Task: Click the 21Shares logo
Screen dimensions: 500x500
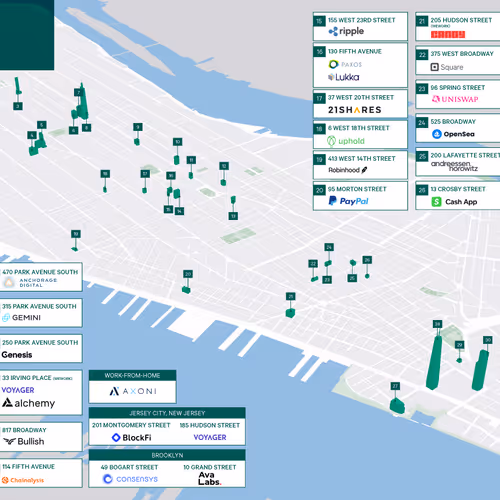Action: (x=355, y=110)
